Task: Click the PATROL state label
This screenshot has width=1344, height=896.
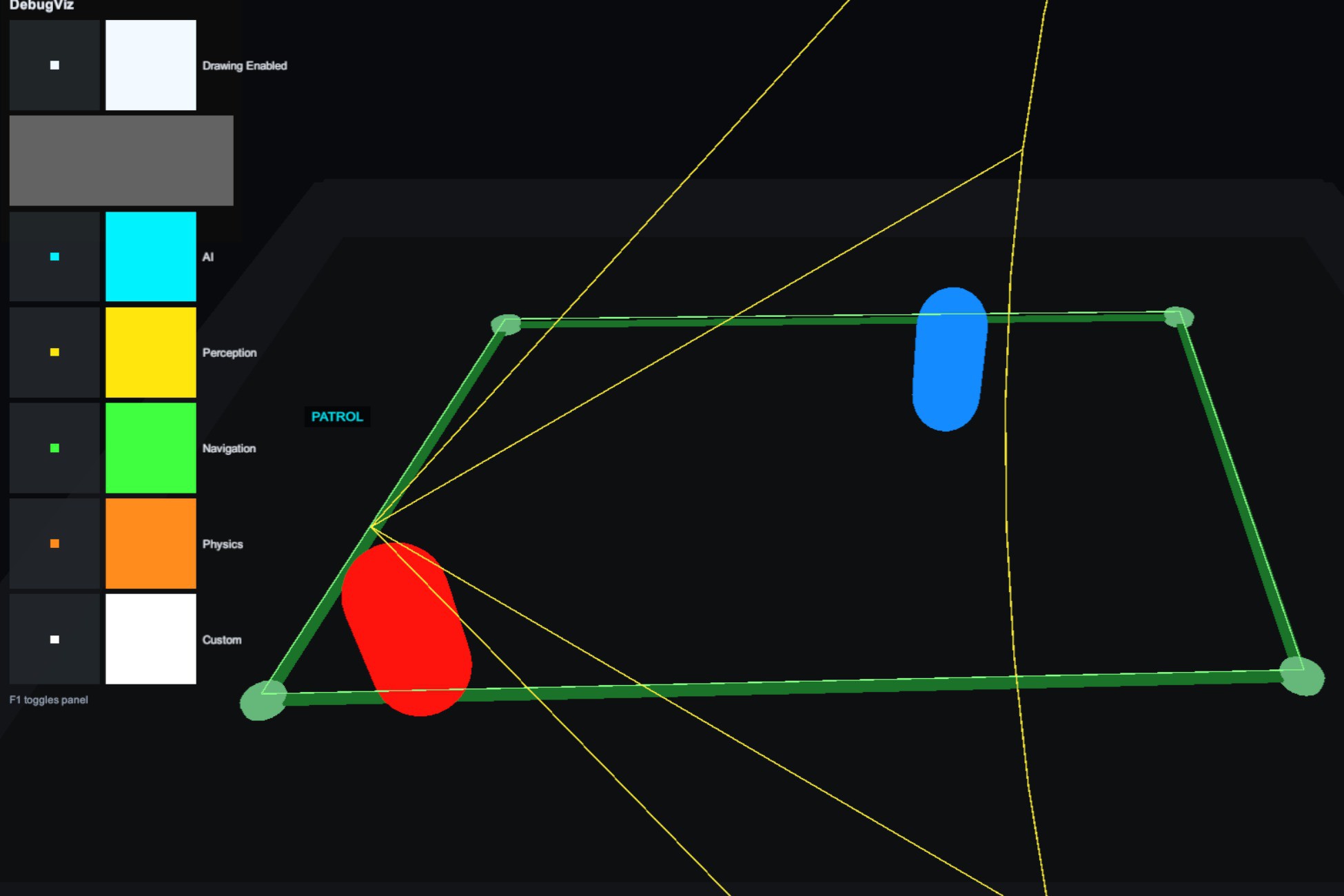Action: click(337, 416)
